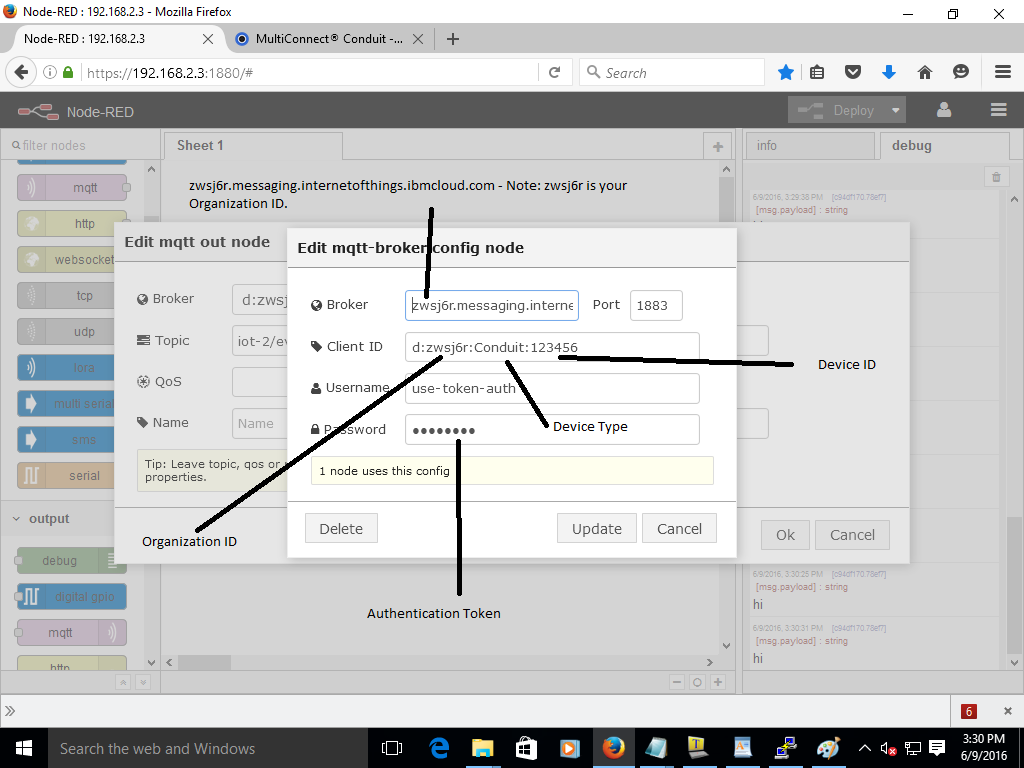Viewport: 1024px width, 768px height.
Task: Click the add sheet plus button
Action: point(717,146)
